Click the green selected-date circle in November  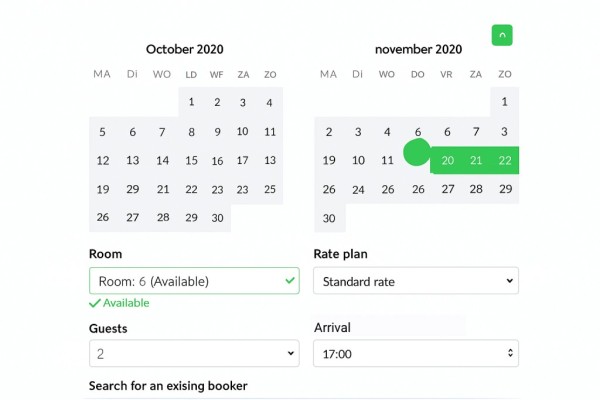417,152
